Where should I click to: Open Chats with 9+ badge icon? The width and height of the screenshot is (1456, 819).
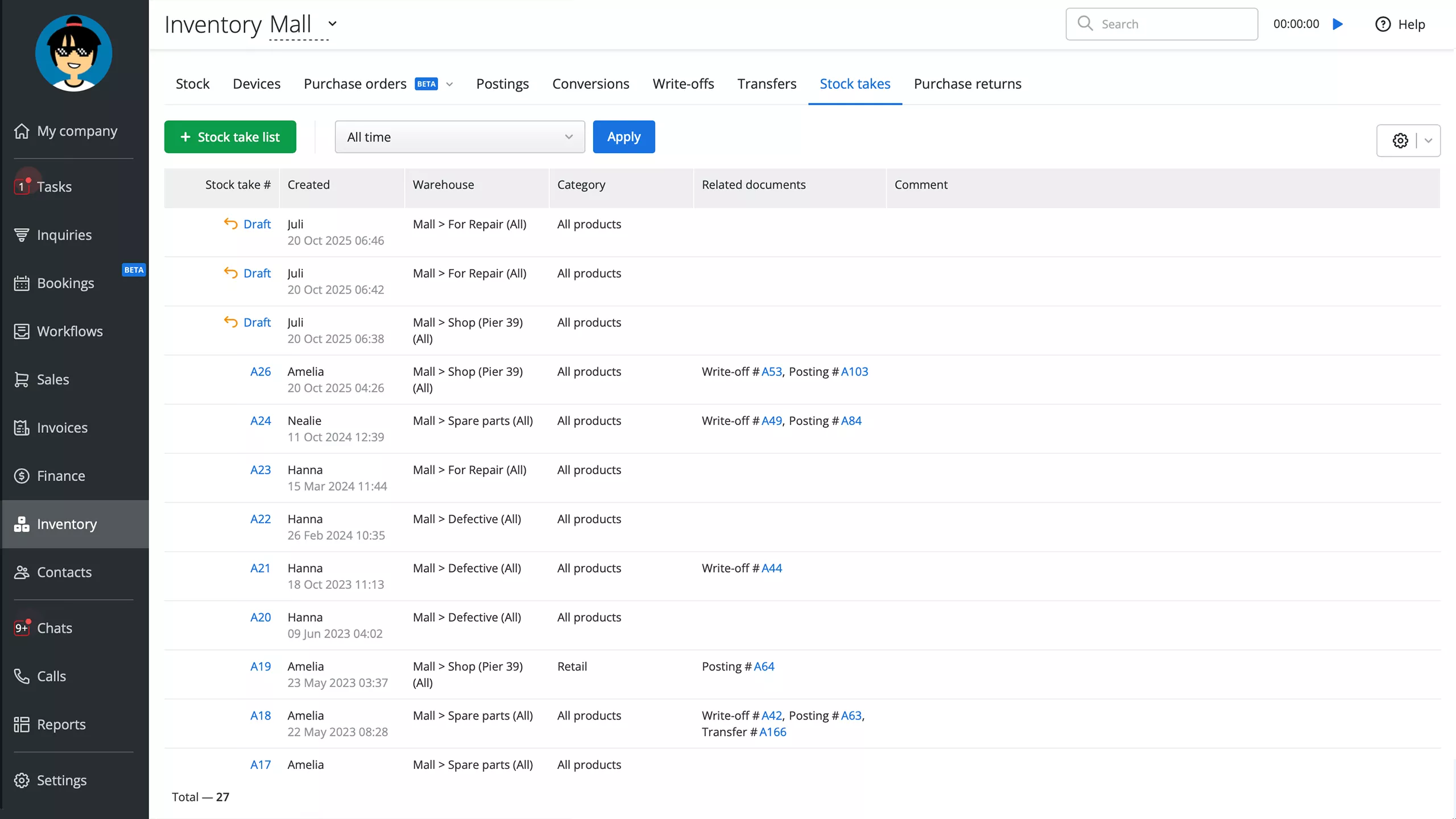click(x=22, y=628)
